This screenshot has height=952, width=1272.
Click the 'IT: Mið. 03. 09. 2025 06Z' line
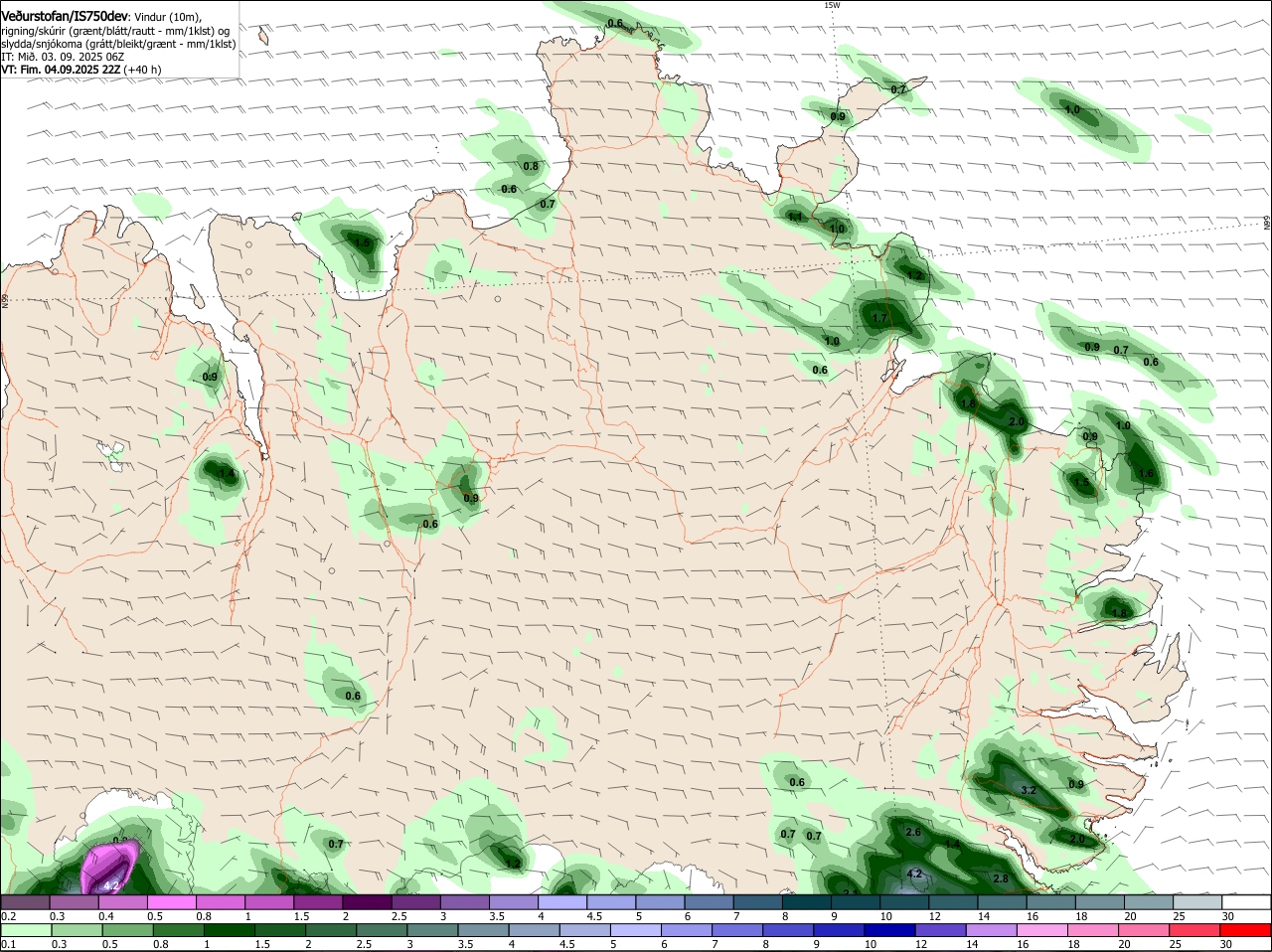pyautogui.click(x=63, y=57)
